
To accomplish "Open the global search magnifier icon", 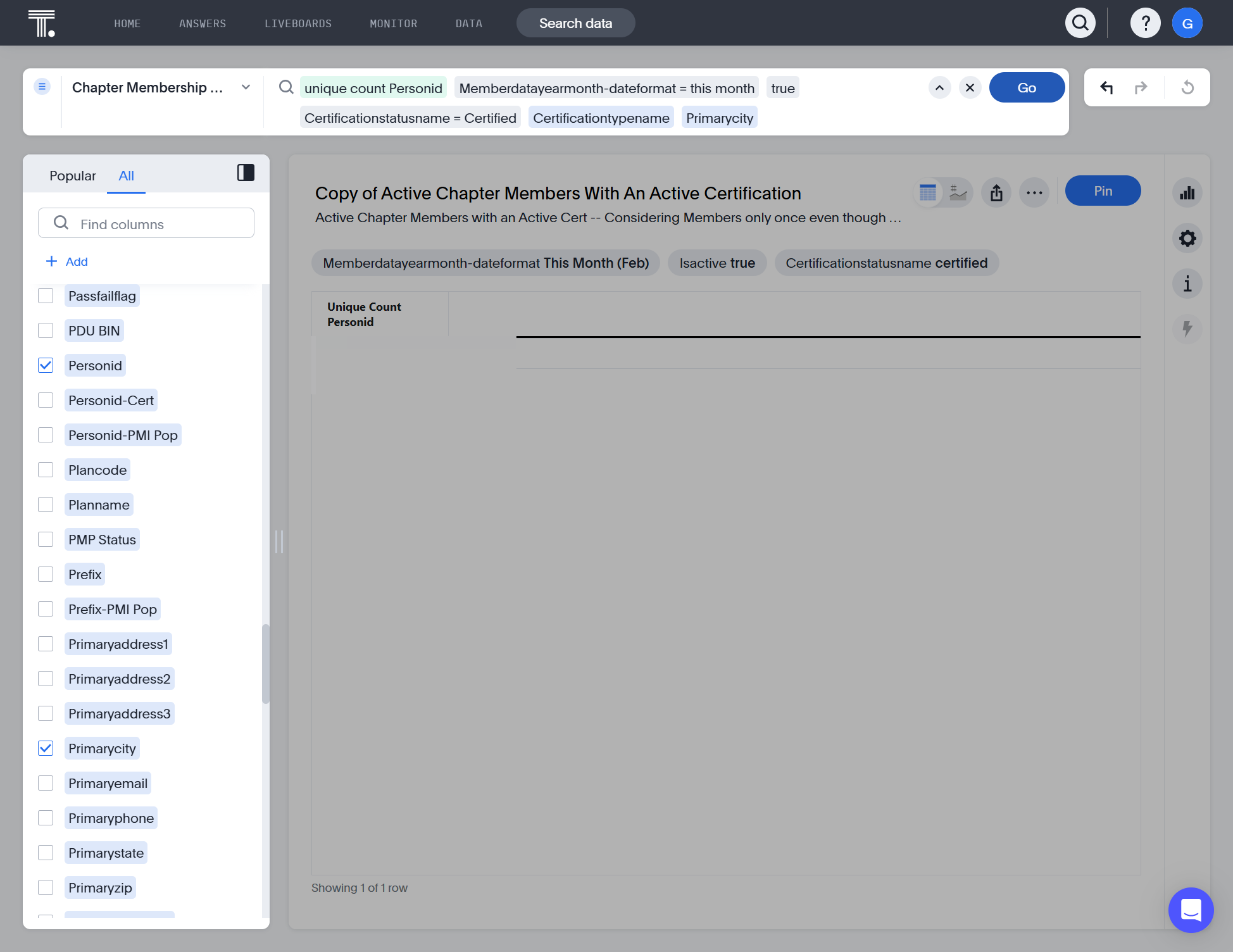I will (x=1080, y=23).
